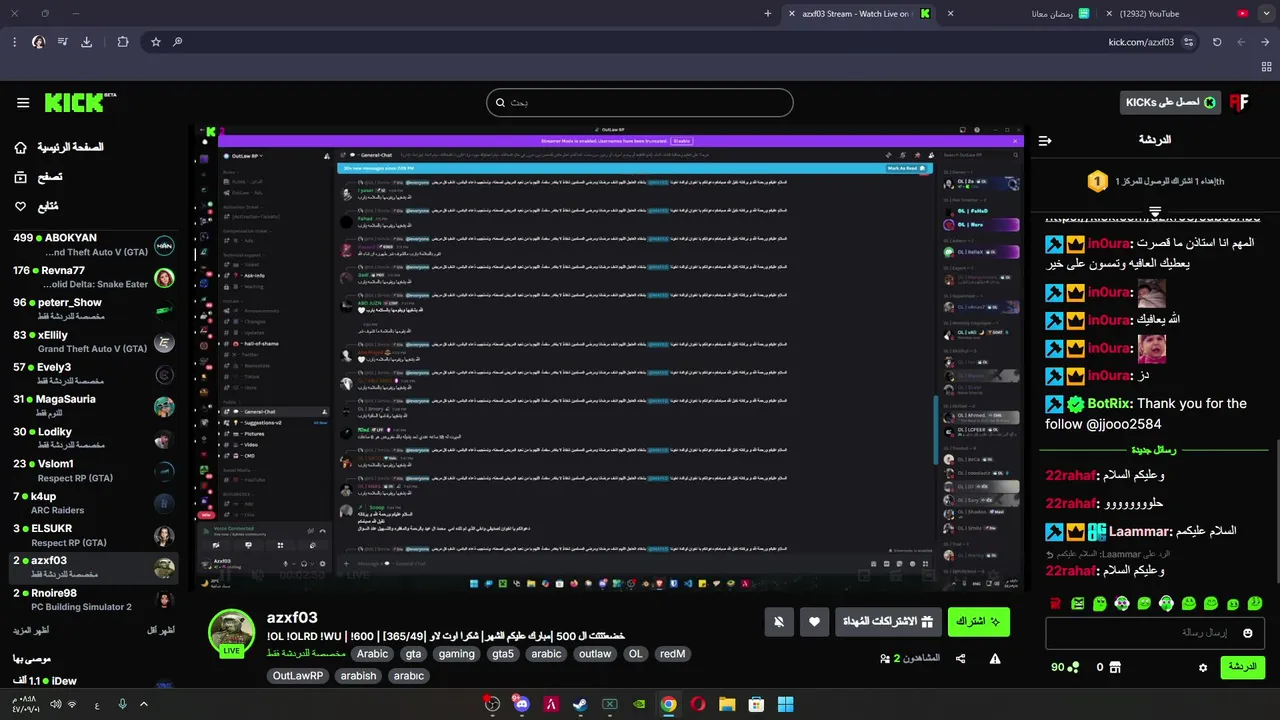The width and height of the screenshot is (1280, 720).
Task: Open k4up channel in sidebar
Action: coord(94,503)
